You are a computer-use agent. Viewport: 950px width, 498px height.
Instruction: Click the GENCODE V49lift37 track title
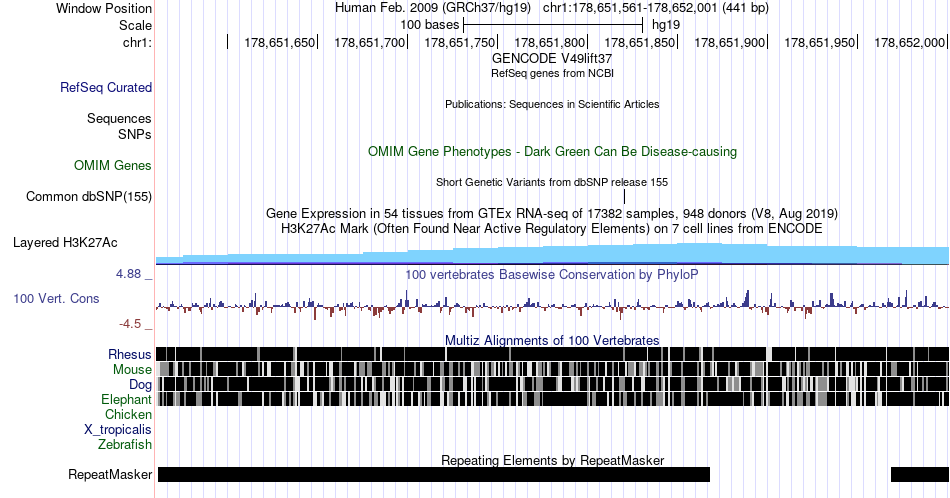point(552,59)
